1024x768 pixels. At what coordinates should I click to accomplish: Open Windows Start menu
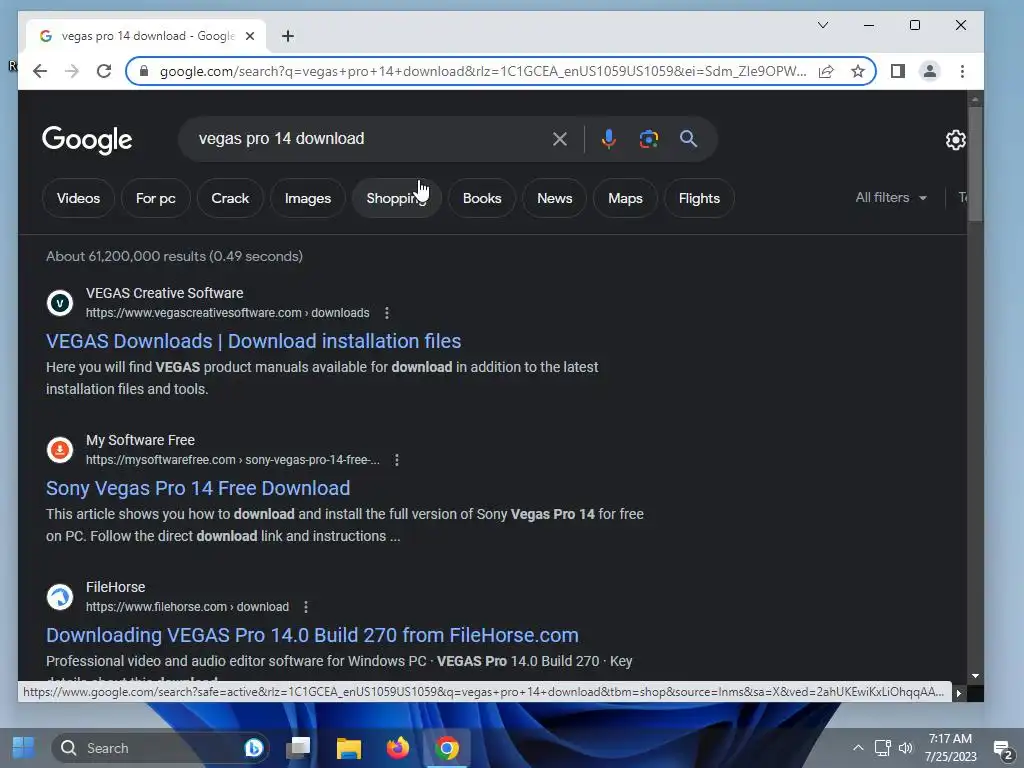[x=24, y=748]
